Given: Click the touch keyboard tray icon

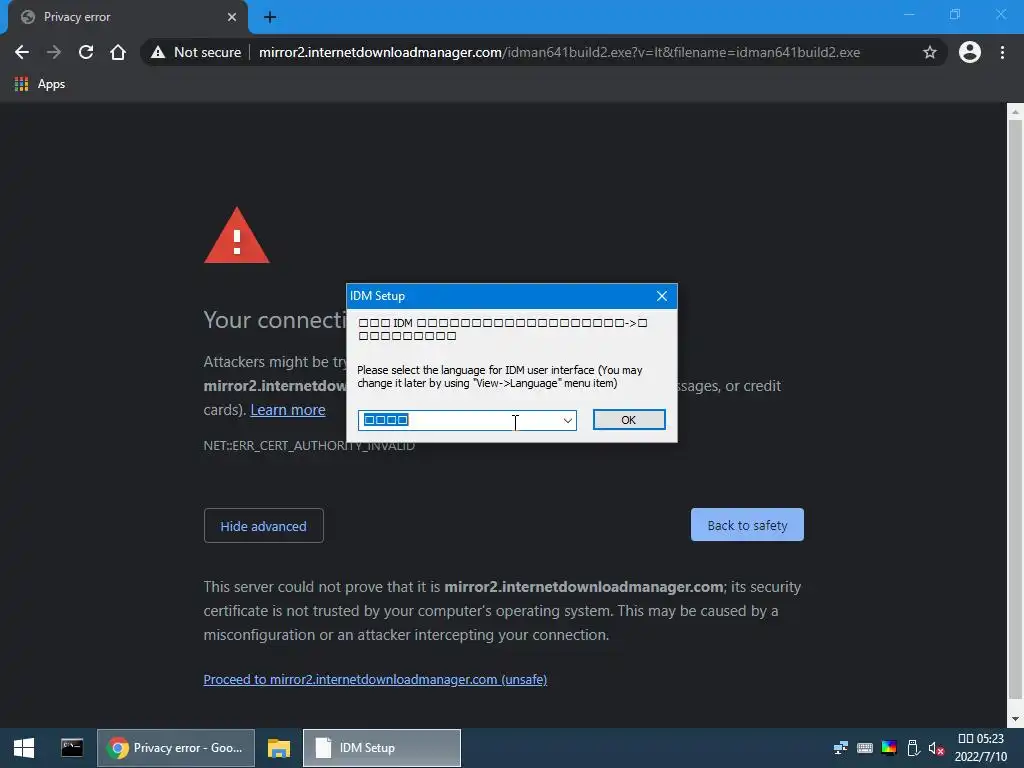Looking at the screenshot, I should tap(865, 748).
